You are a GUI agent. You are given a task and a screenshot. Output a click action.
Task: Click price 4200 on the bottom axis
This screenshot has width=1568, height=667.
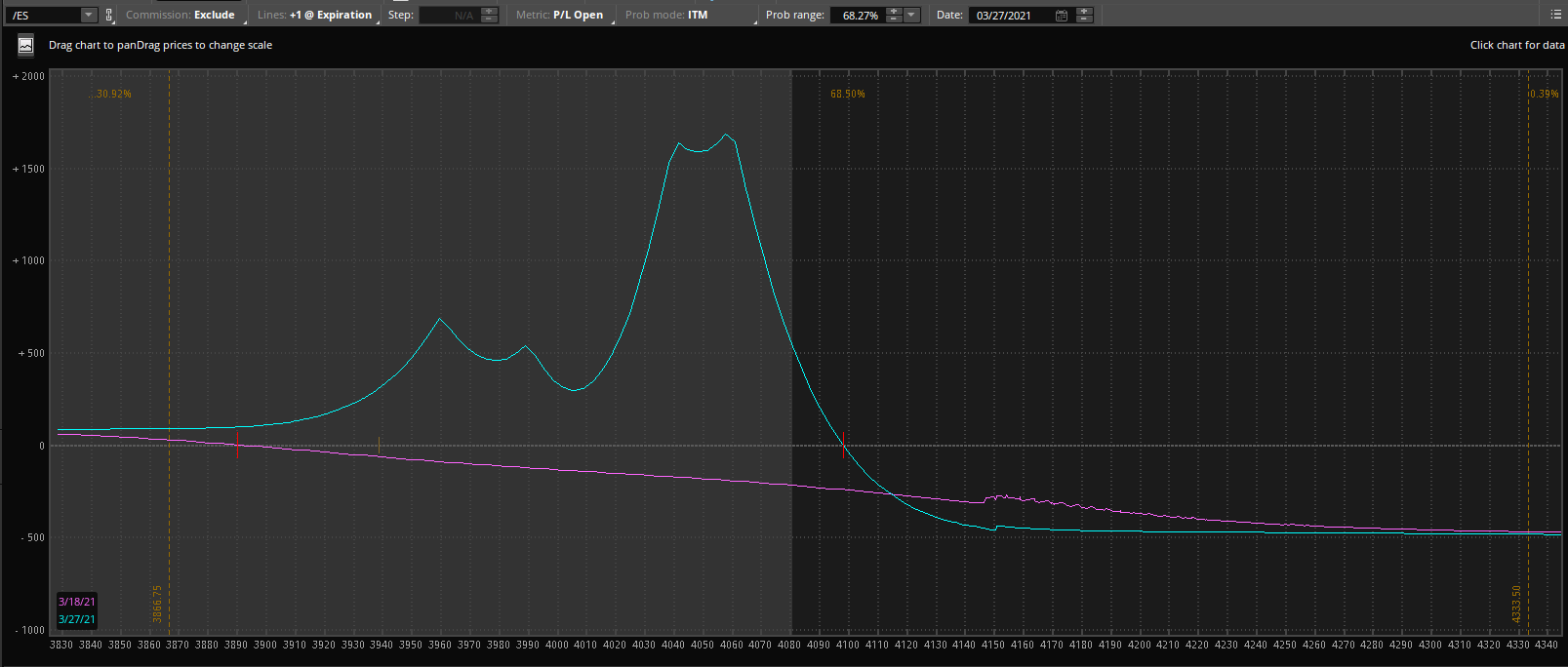(1139, 645)
